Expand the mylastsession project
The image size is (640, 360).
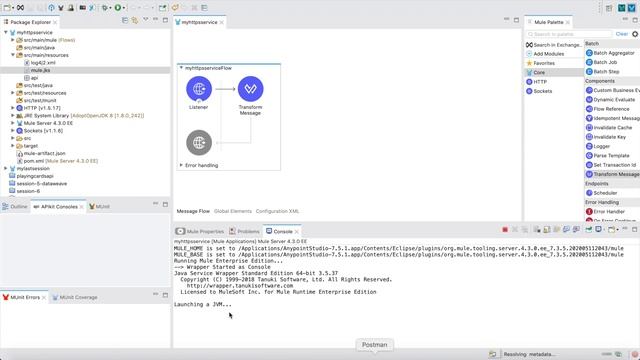(6, 169)
